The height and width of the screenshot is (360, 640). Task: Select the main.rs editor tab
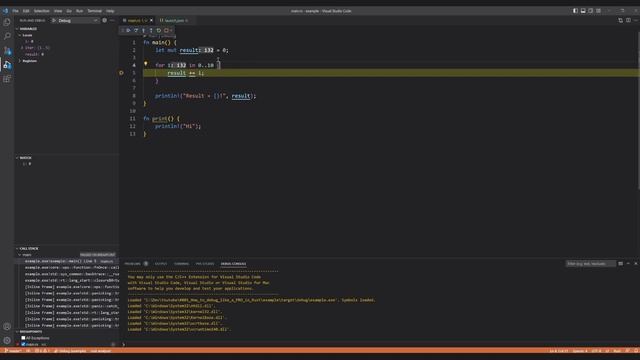[x=135, y=20]
